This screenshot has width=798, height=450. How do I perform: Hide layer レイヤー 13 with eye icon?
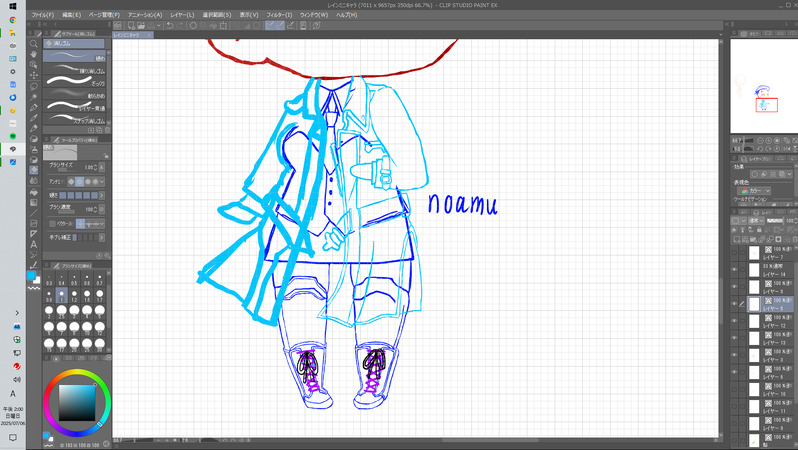(x=734, y=338)
